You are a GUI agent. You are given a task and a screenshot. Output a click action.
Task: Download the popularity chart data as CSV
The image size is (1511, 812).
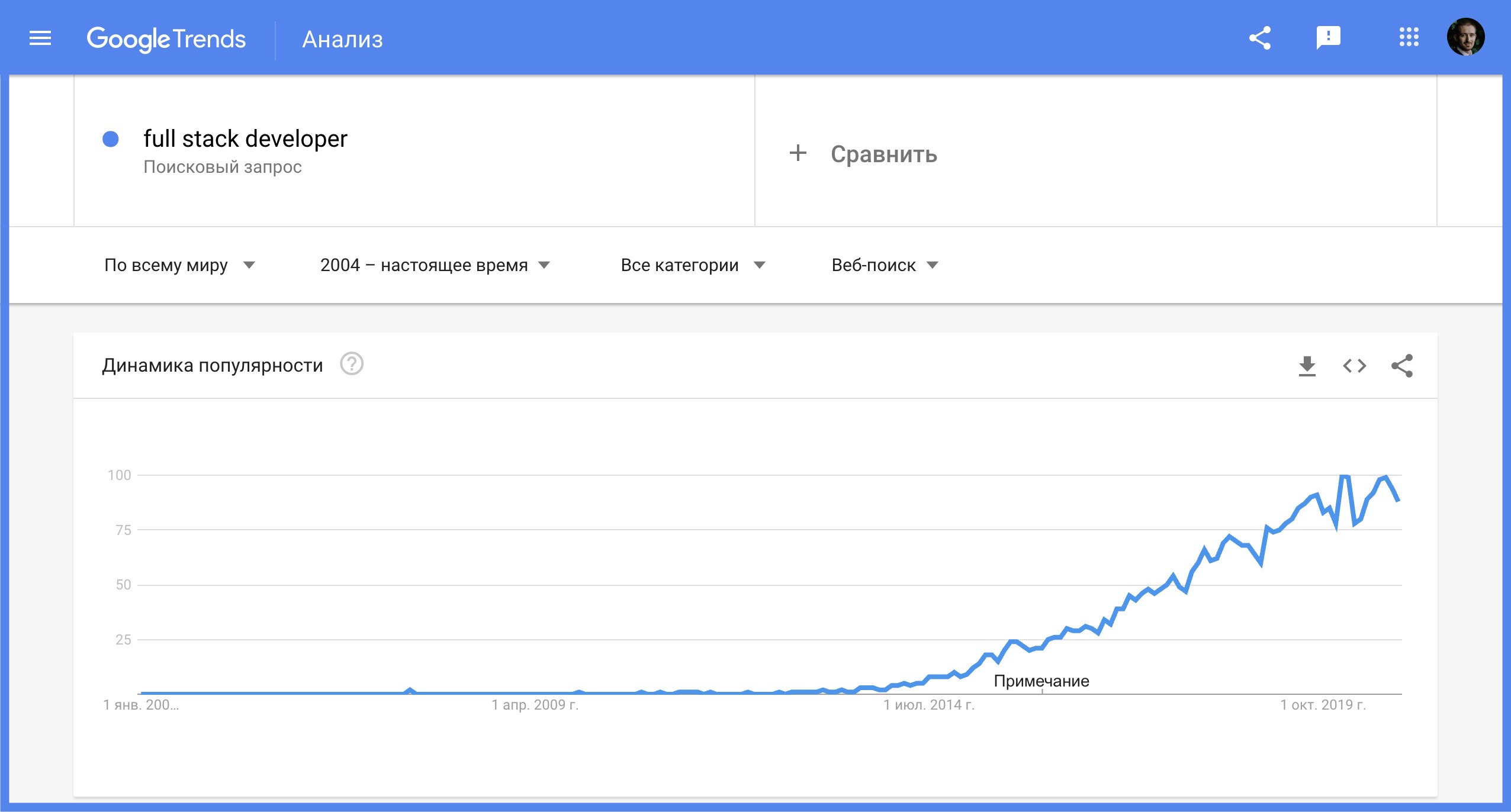[1308, 366]
